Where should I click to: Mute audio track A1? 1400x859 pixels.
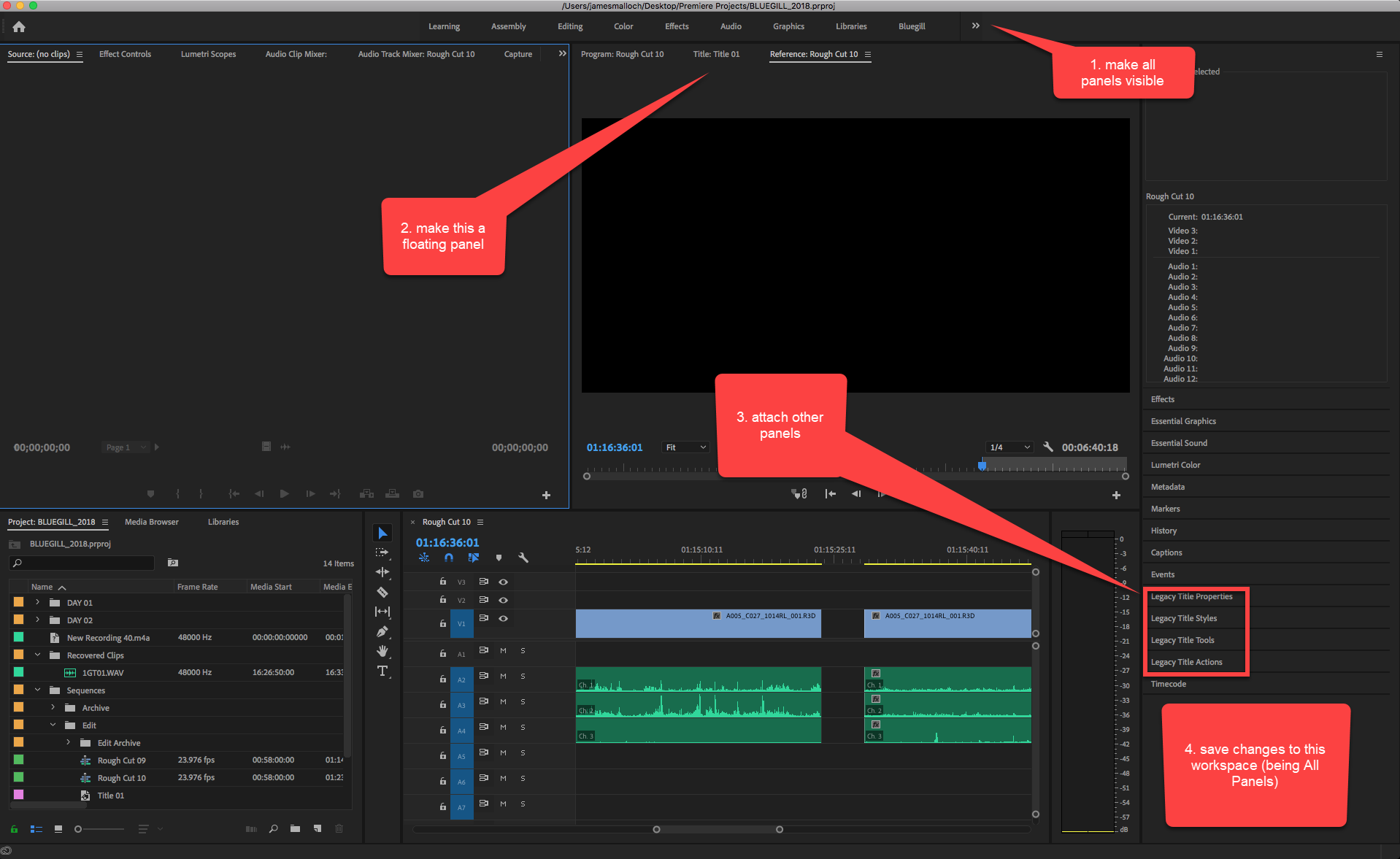(x=503, y=650)
